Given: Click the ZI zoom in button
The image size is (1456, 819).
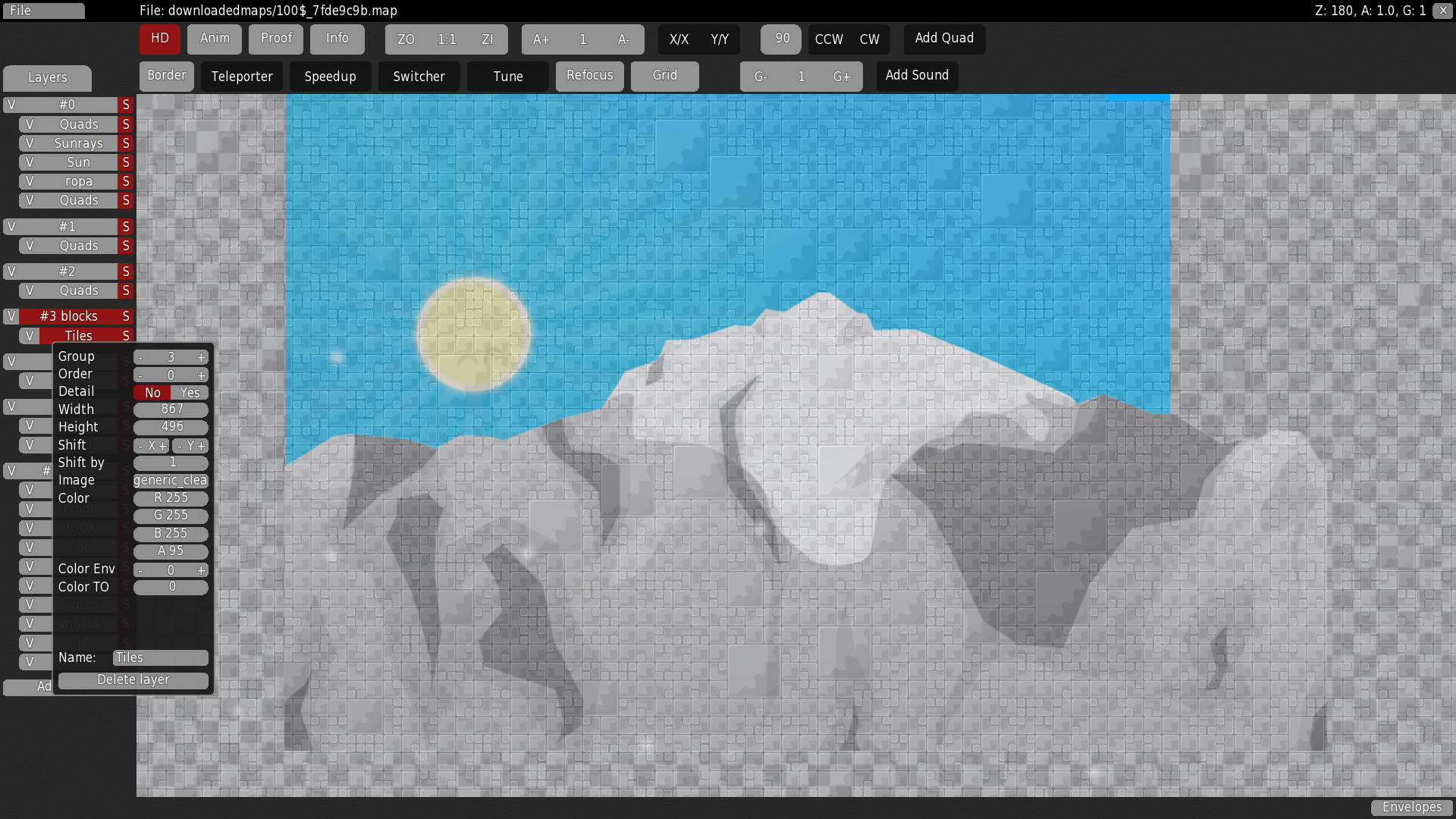Looking at the screenshot, I should (488, 39).
